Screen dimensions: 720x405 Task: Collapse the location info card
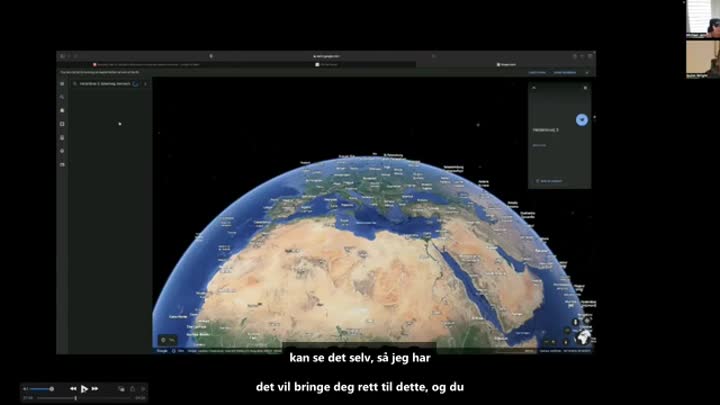(534, 88)
